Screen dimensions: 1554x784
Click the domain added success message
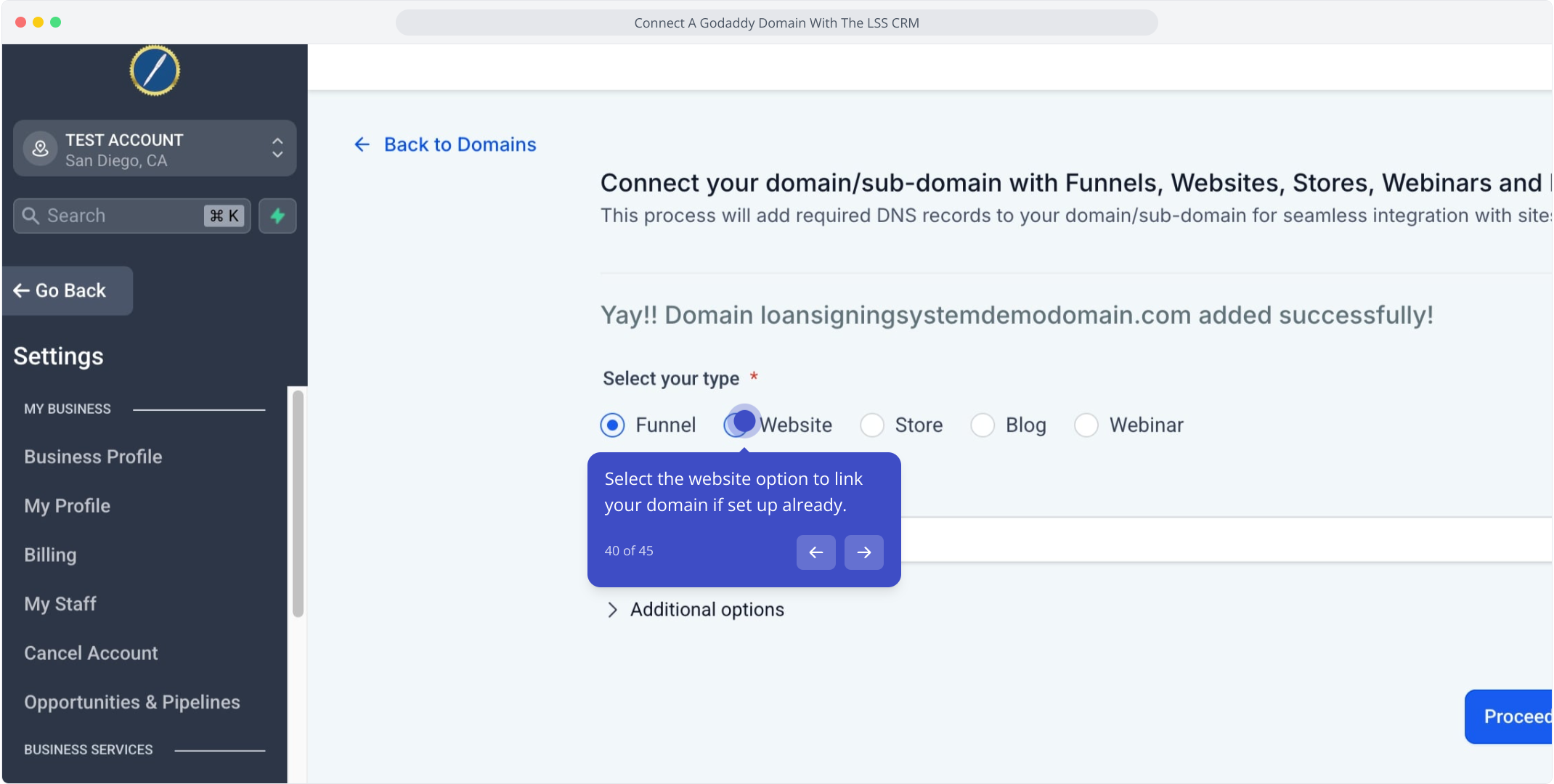point(1017,315)
